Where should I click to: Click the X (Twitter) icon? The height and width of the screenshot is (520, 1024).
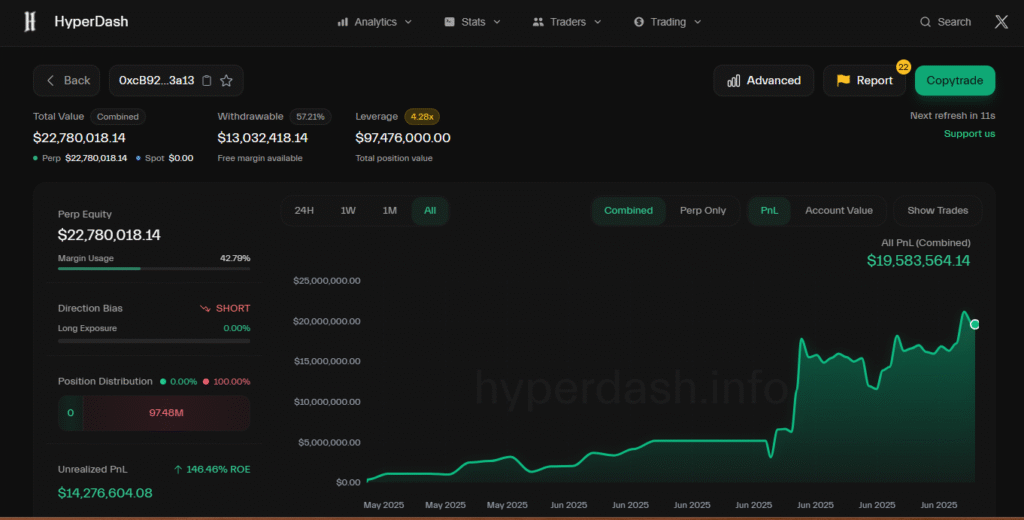(x=1001, y=22)
